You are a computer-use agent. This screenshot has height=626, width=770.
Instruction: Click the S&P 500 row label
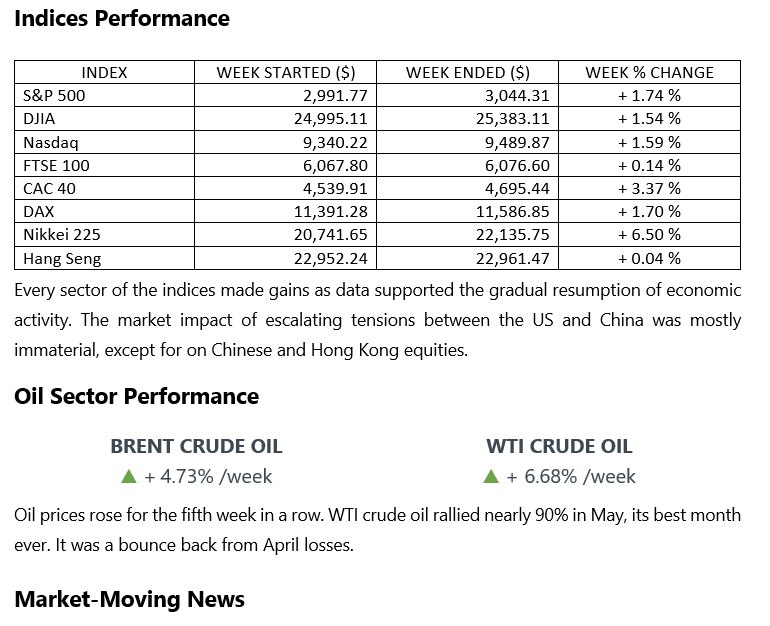click(x=50, y=95)
